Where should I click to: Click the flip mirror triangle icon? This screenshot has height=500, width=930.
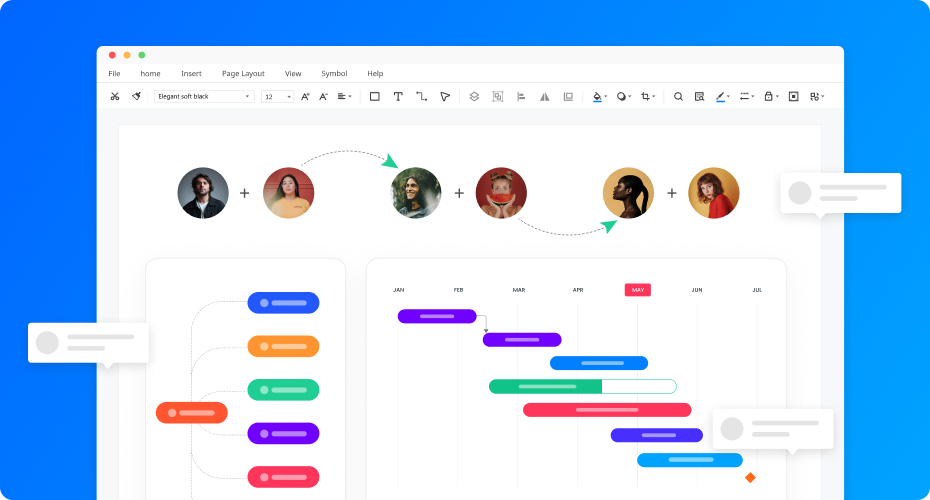pyautogui.click(x=544, y=96)
